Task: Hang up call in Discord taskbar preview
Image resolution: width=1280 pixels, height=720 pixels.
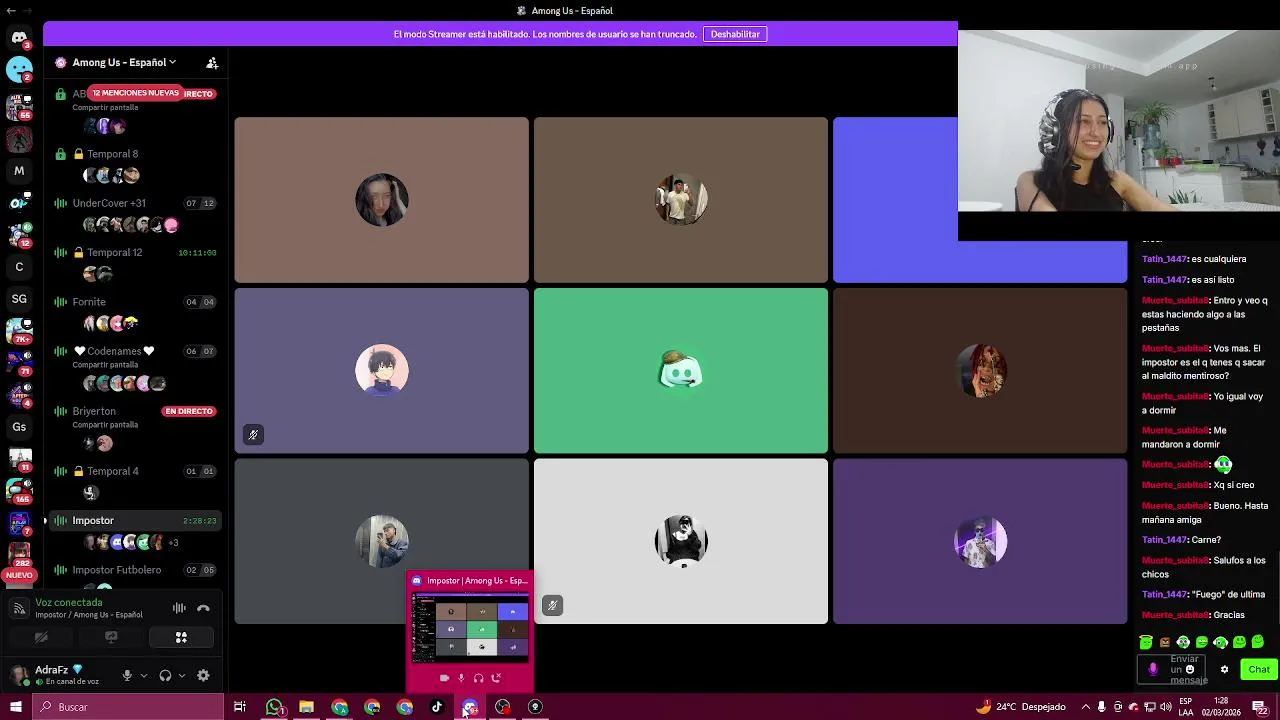Action: pyautogui.click(x=496, y=678)
